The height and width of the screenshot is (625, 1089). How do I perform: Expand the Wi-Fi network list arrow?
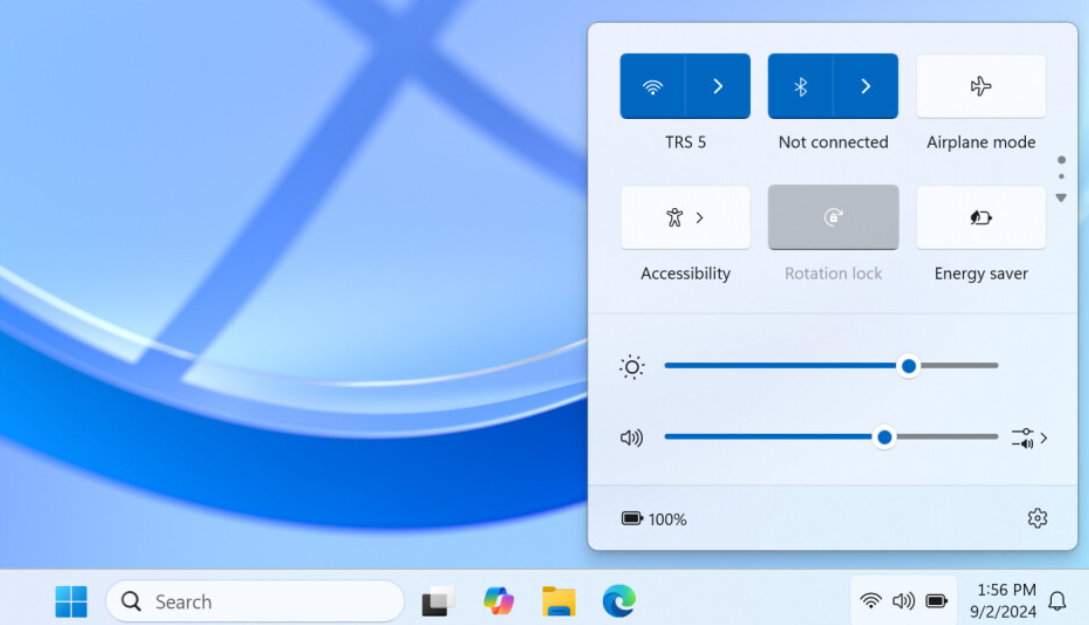click(x=718, y=87)
